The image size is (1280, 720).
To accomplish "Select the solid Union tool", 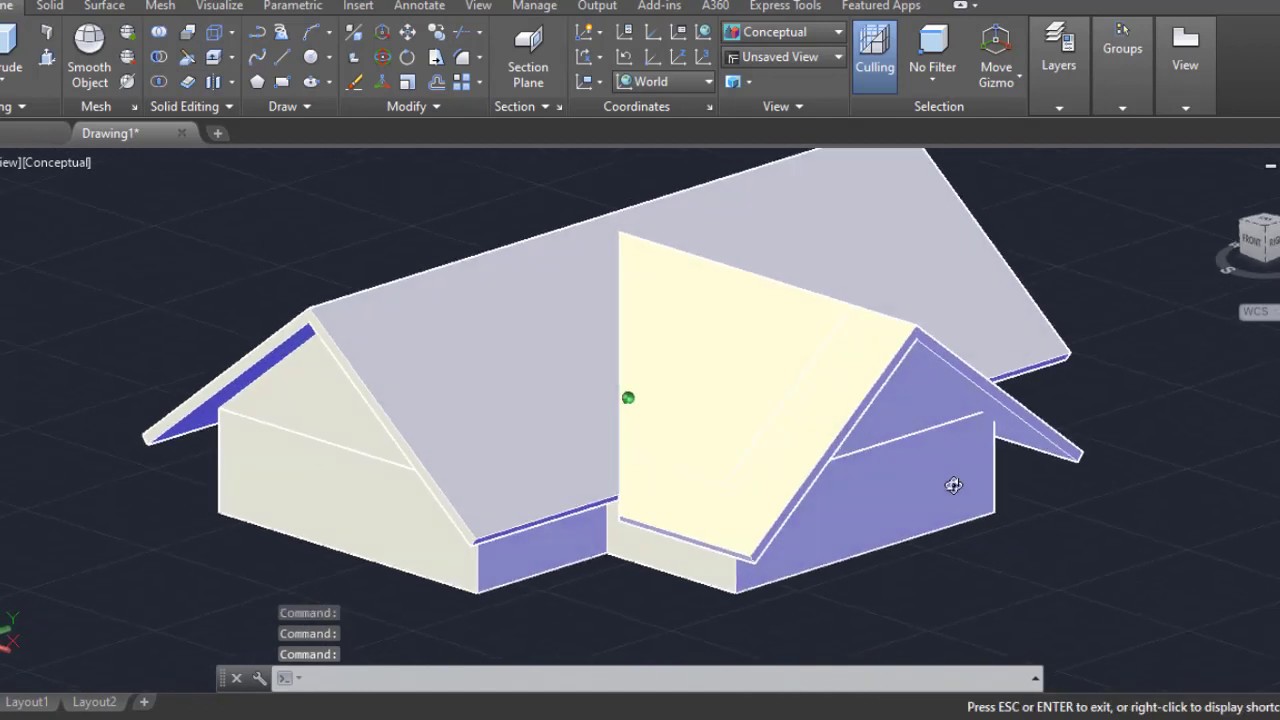I will (x=159, y=32).
